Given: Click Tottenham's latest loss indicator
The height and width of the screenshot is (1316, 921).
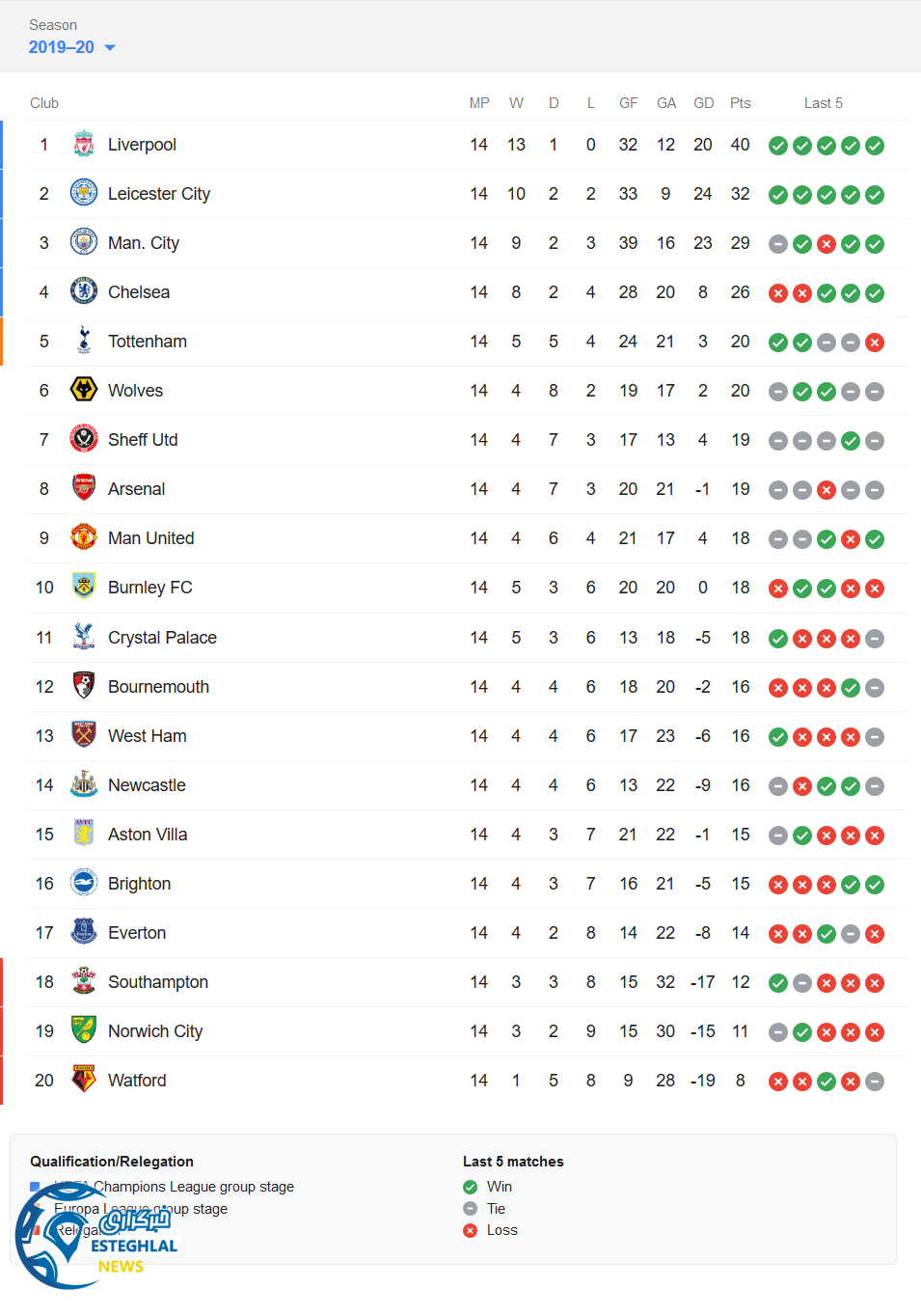Looking at the screenshot, I should (875, 343).
